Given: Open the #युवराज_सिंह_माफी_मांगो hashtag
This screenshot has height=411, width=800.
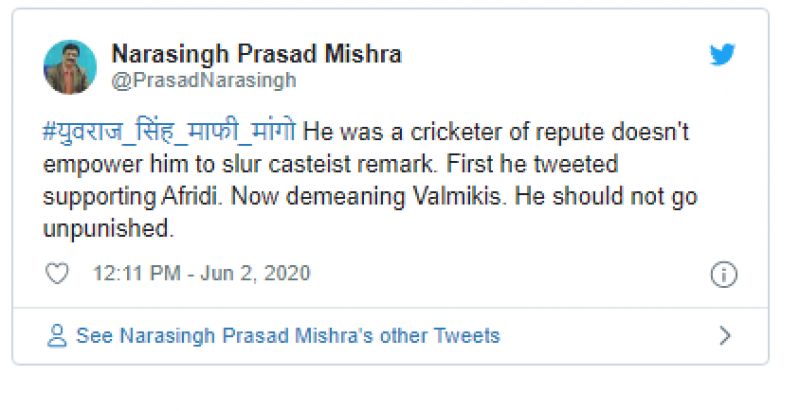Looking at the screenshot, I should click(169, 132).
